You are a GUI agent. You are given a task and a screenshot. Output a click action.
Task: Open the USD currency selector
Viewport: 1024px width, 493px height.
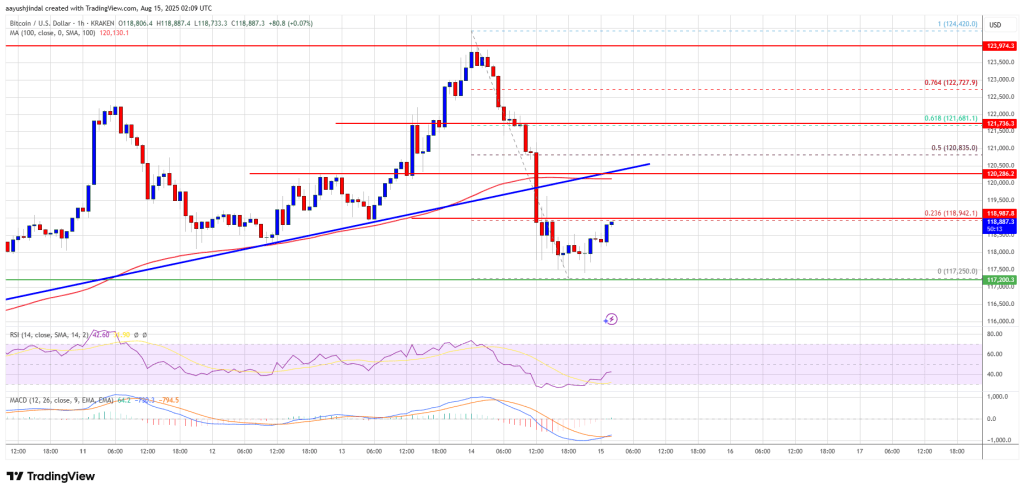point(994,25)
